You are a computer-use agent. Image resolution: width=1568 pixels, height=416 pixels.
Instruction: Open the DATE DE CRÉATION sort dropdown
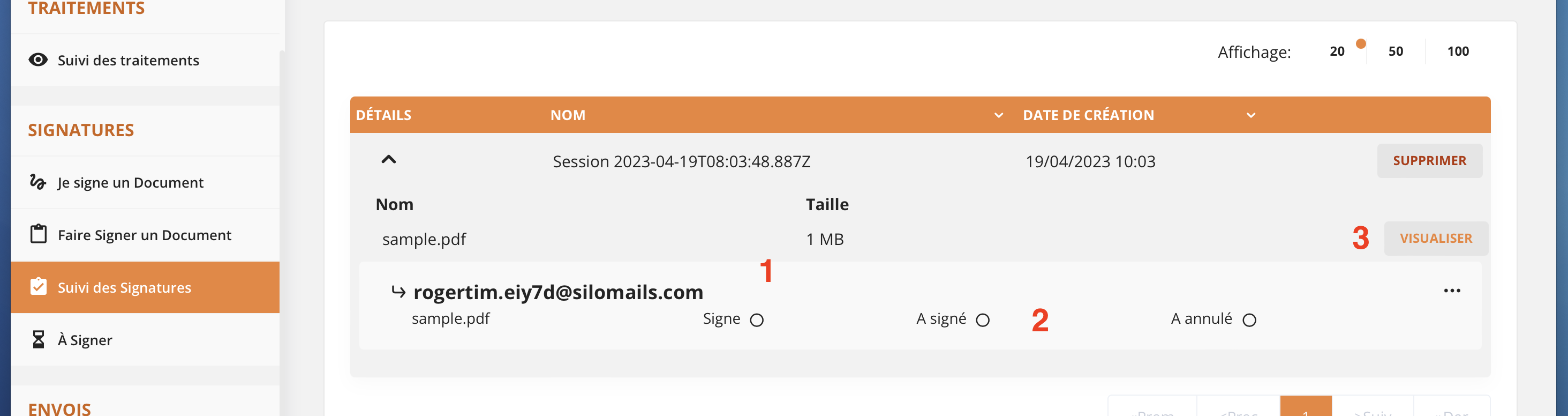click(1251, 115)
